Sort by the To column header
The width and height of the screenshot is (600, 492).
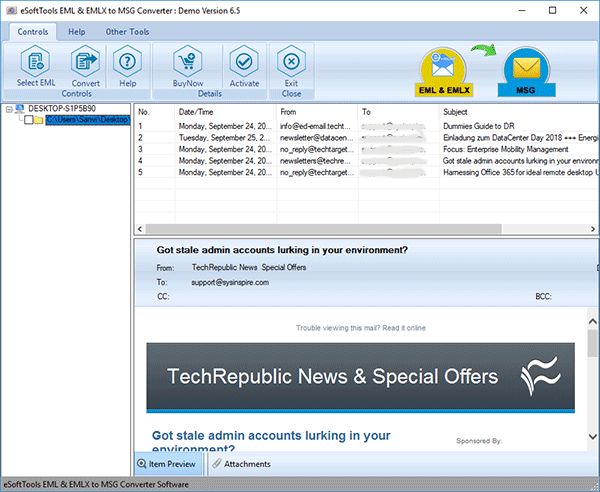(x=399, y=112)
